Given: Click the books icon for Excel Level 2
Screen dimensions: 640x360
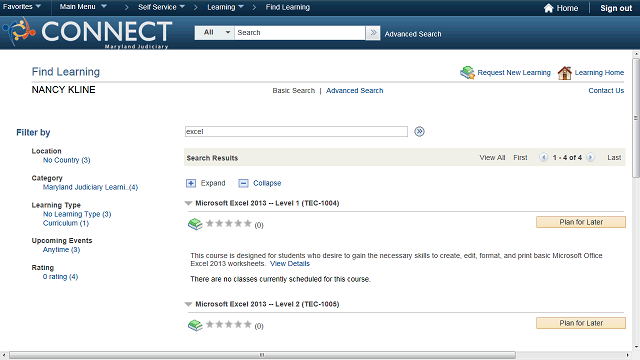Looking at the screenshot, I should tap(195, 325).
